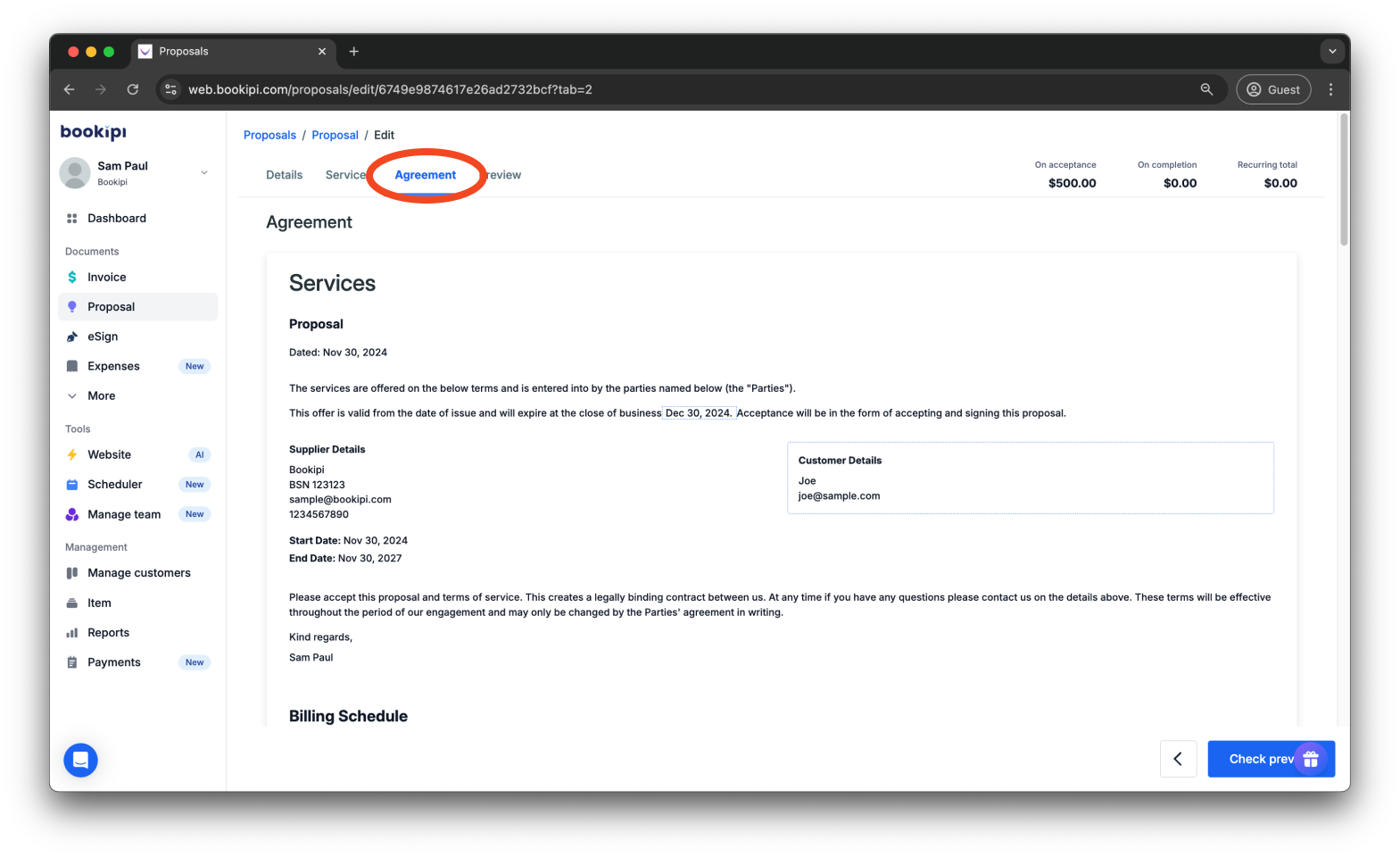Screen dimensions: 1400x857
Task: Open the chat support bubble
Action: click(x=80, y=760)
